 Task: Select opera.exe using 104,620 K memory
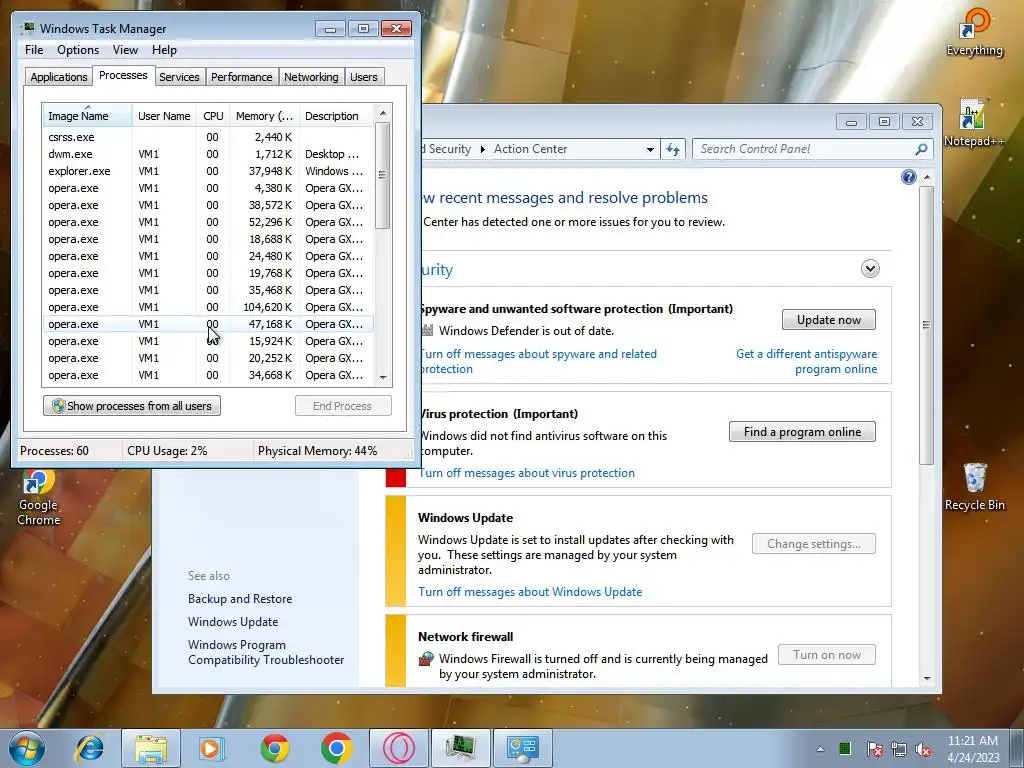click(x=208, y=307)
